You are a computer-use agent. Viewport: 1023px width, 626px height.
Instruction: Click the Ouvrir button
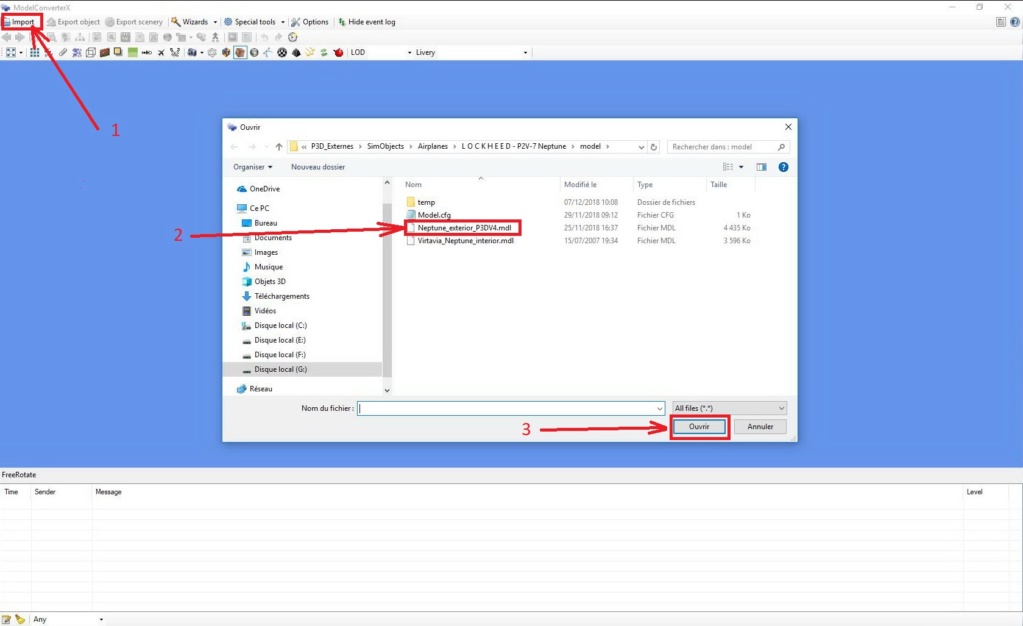pyautogui.click(x=699, y=426)
